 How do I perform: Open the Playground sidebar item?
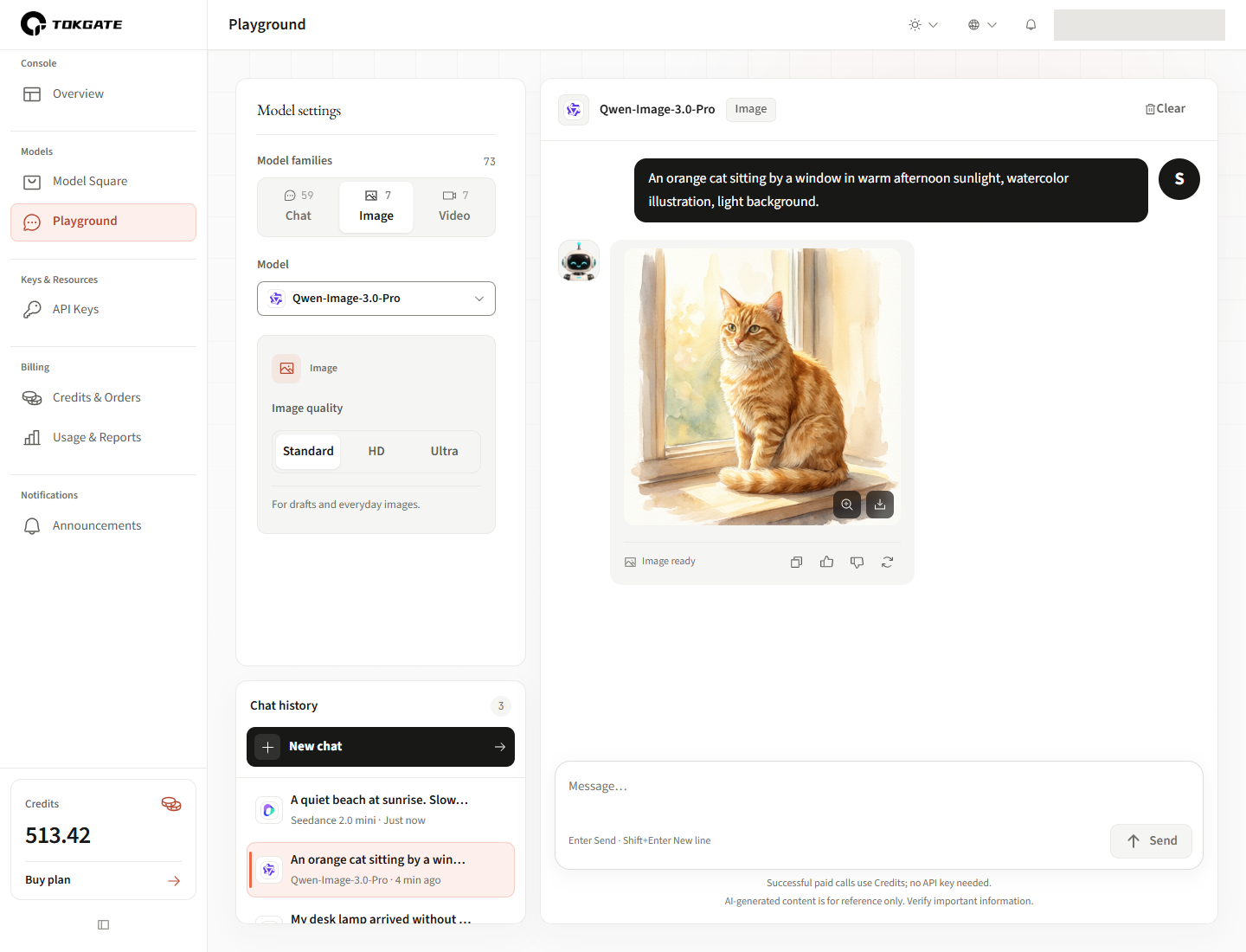click(x=103, y=222)
